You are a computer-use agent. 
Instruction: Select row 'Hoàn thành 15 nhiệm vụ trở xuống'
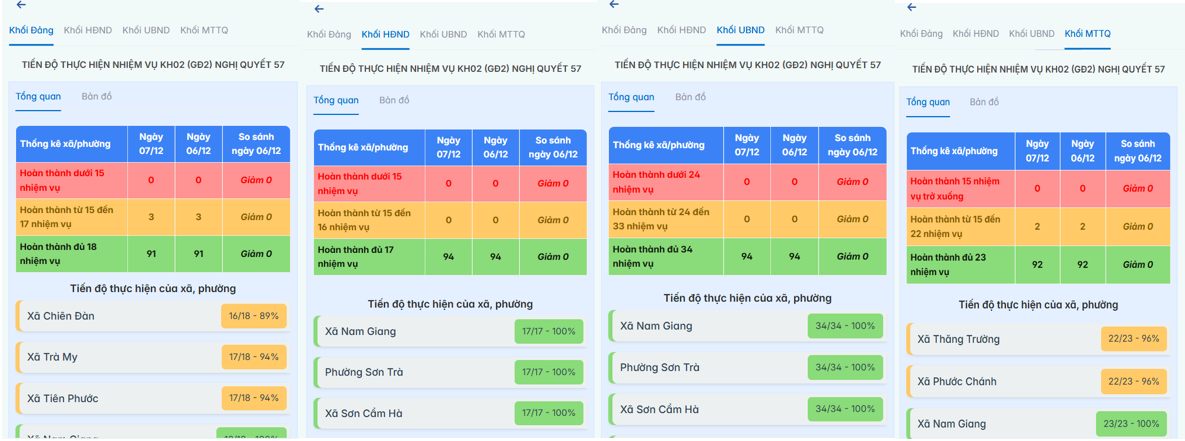1037,188
